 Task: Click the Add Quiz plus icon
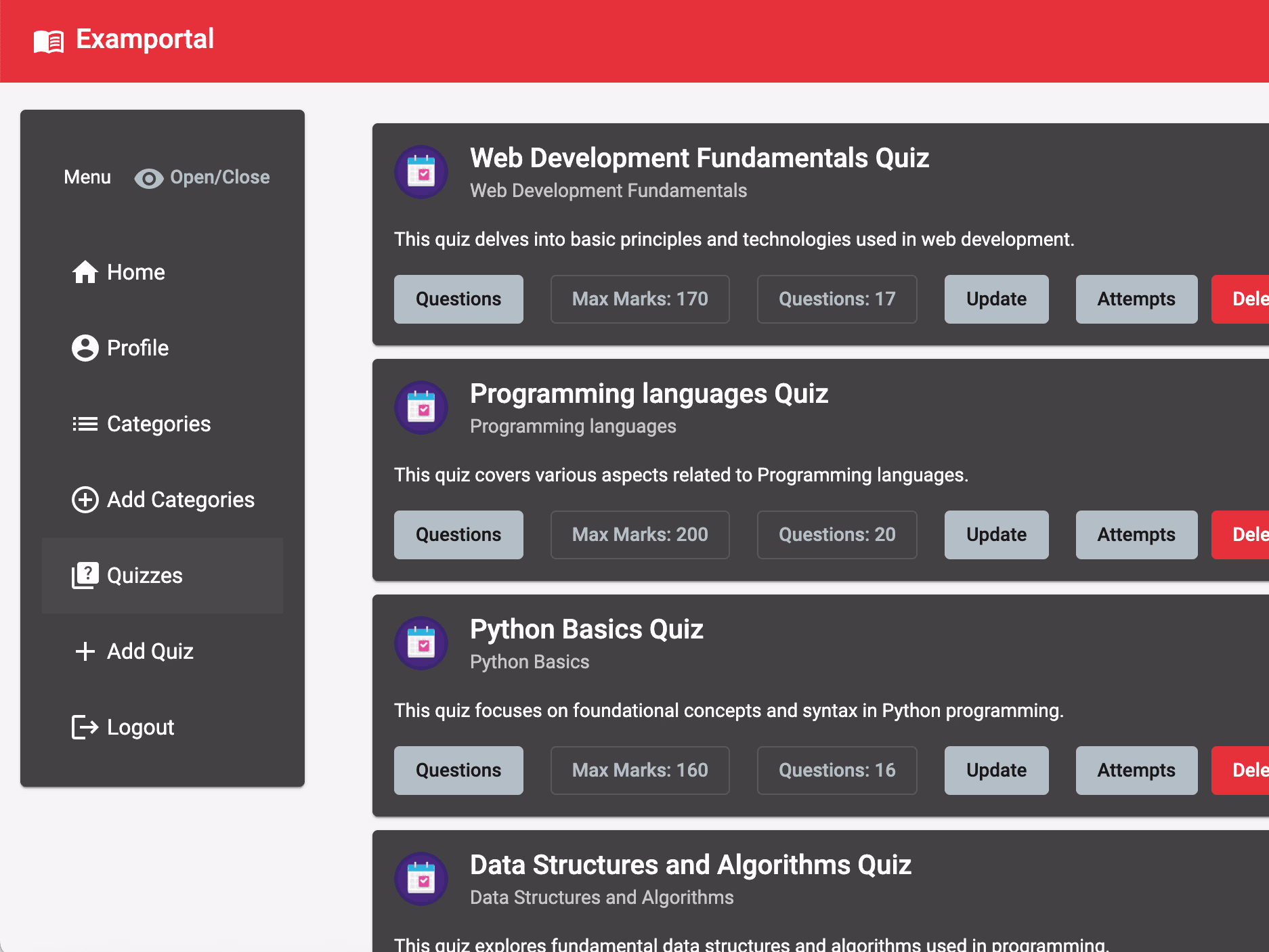(85, 651)
